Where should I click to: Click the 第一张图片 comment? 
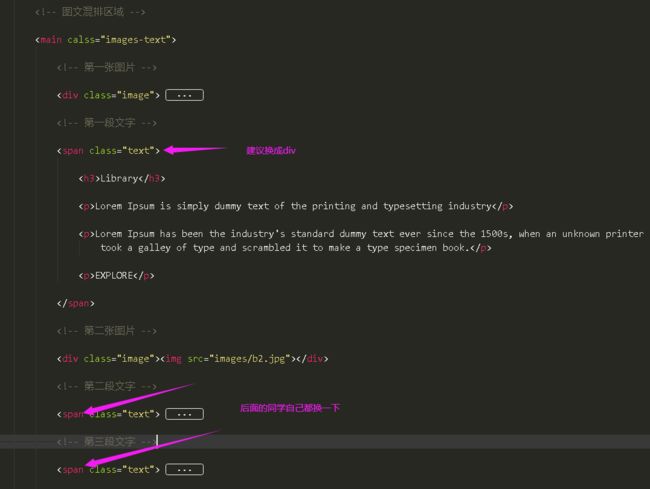click(x=107, y=67)
